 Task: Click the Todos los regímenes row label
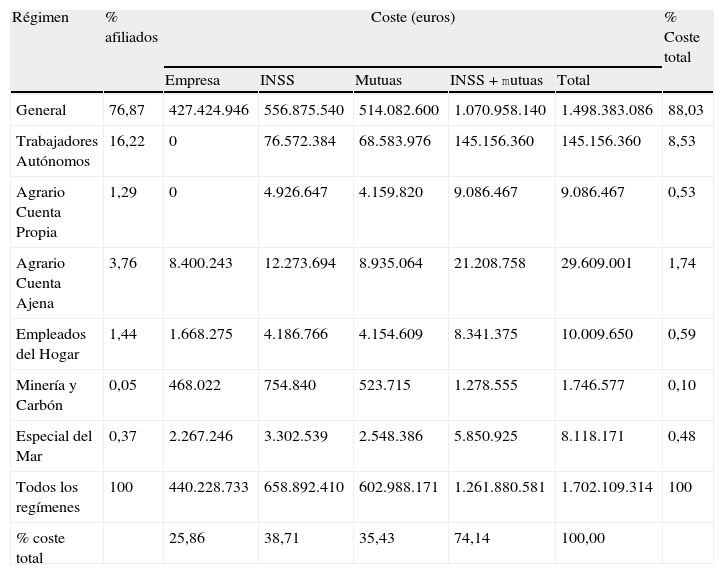[x=47, y=497]
